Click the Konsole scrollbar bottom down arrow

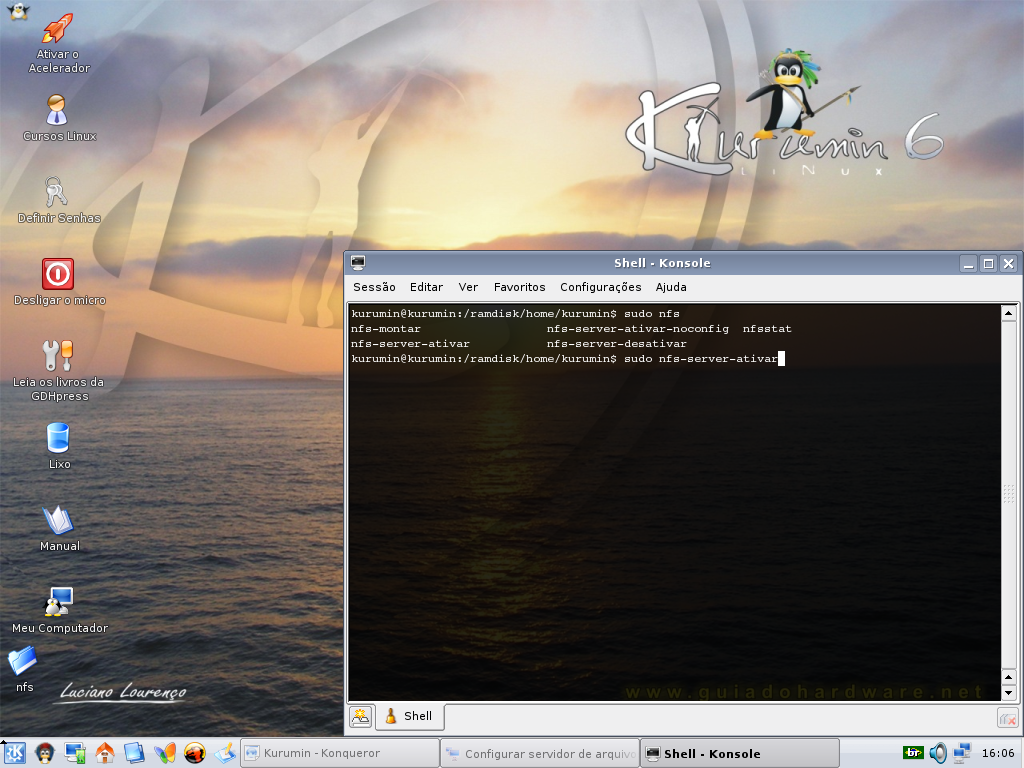pyautogui.click(x=1008, y=693)
